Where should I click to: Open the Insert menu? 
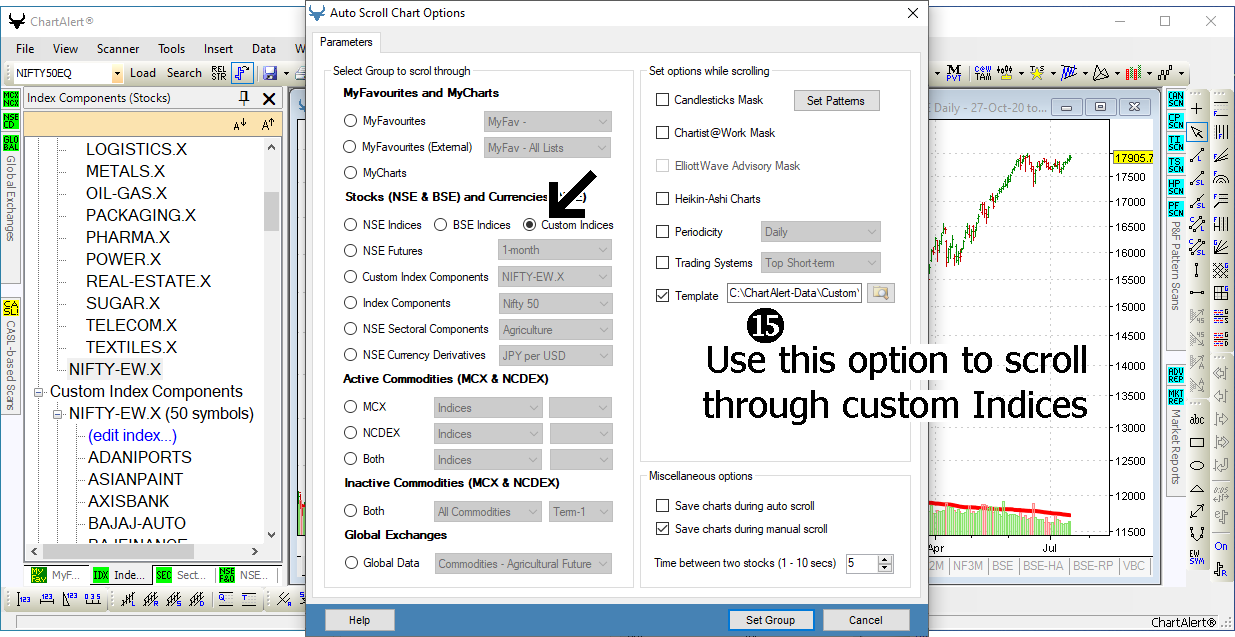click(x=218, y=48)
